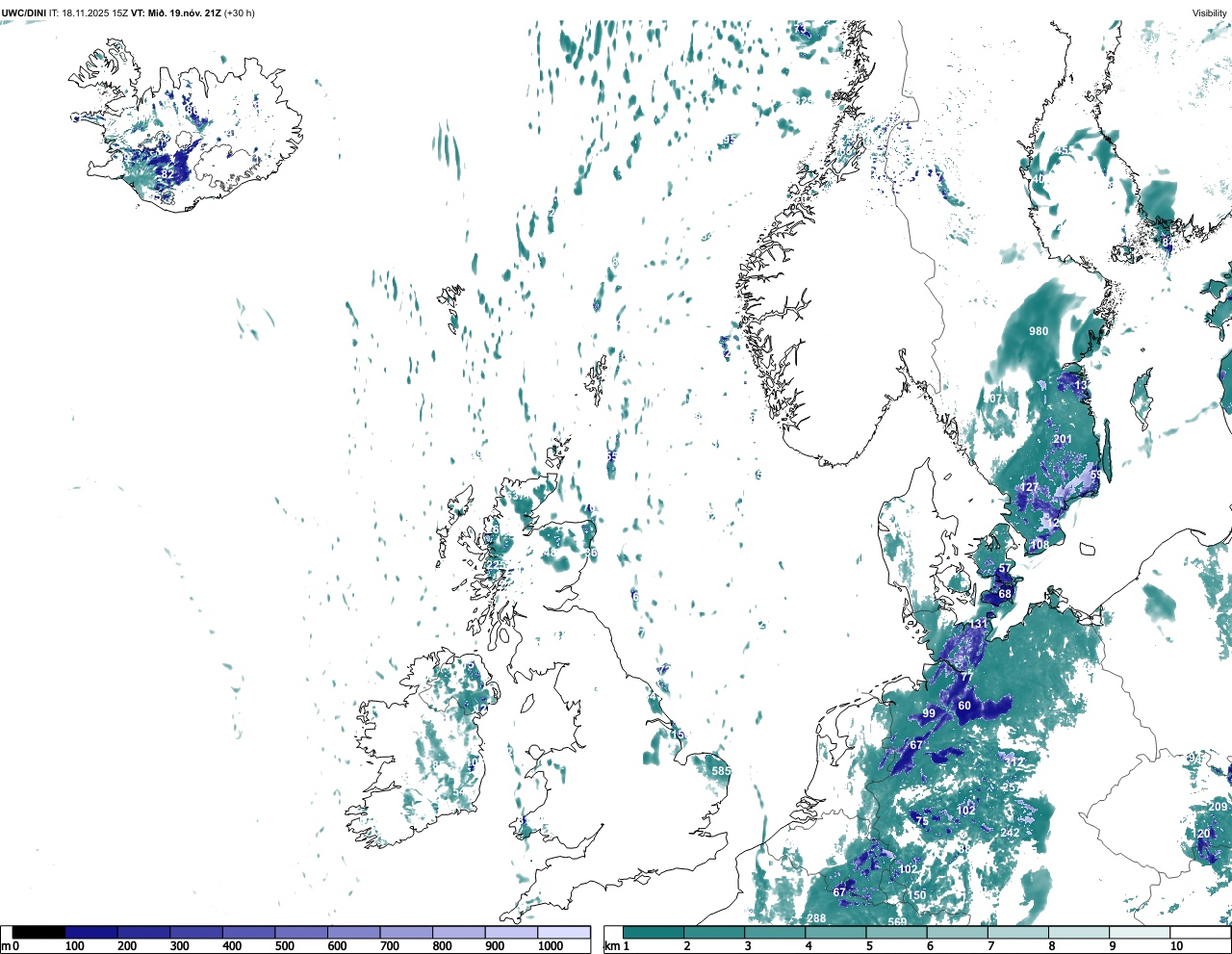Screen dimensions: 1232x954
Task: Click the 600–700 m legend color swatch
Action: click(354, 932)
